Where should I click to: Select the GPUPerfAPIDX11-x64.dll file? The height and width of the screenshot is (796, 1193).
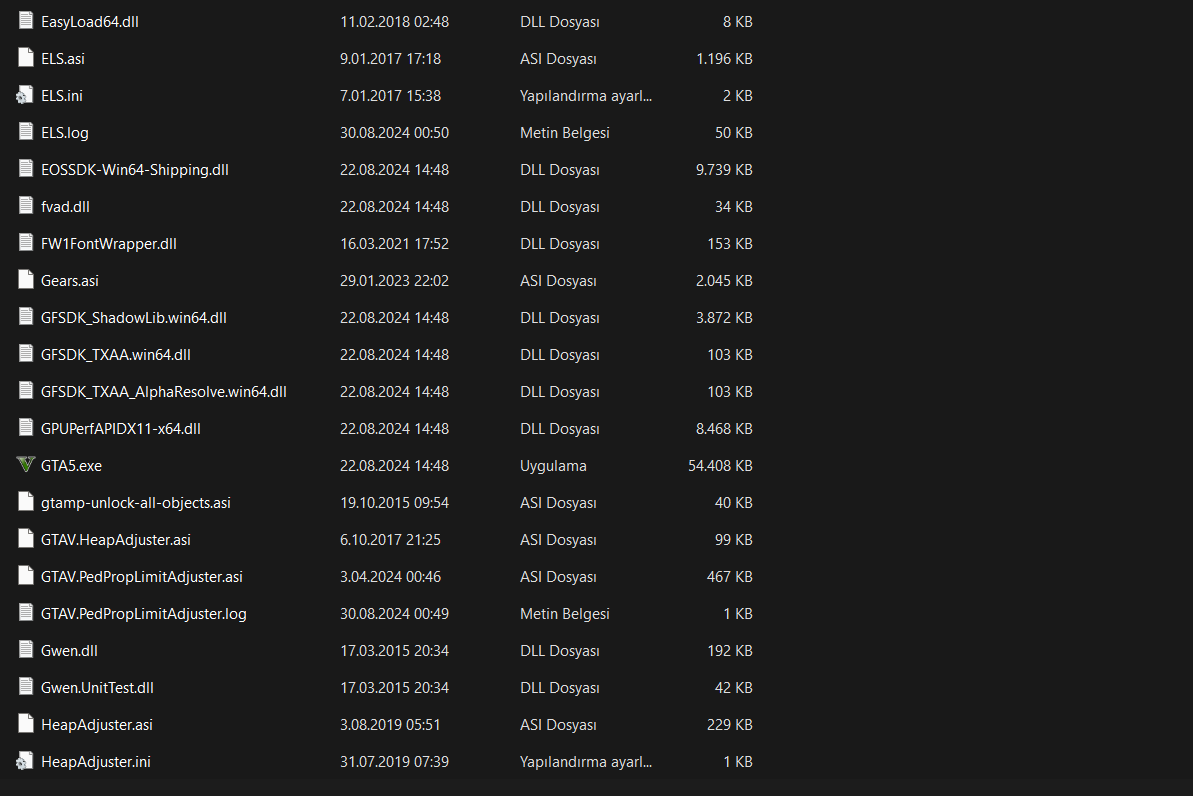(x=121, y=429)
